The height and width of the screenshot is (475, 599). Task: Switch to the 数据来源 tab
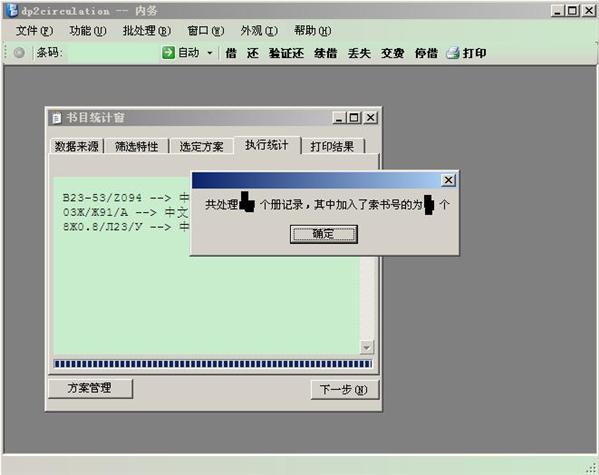tap(76, 146)
